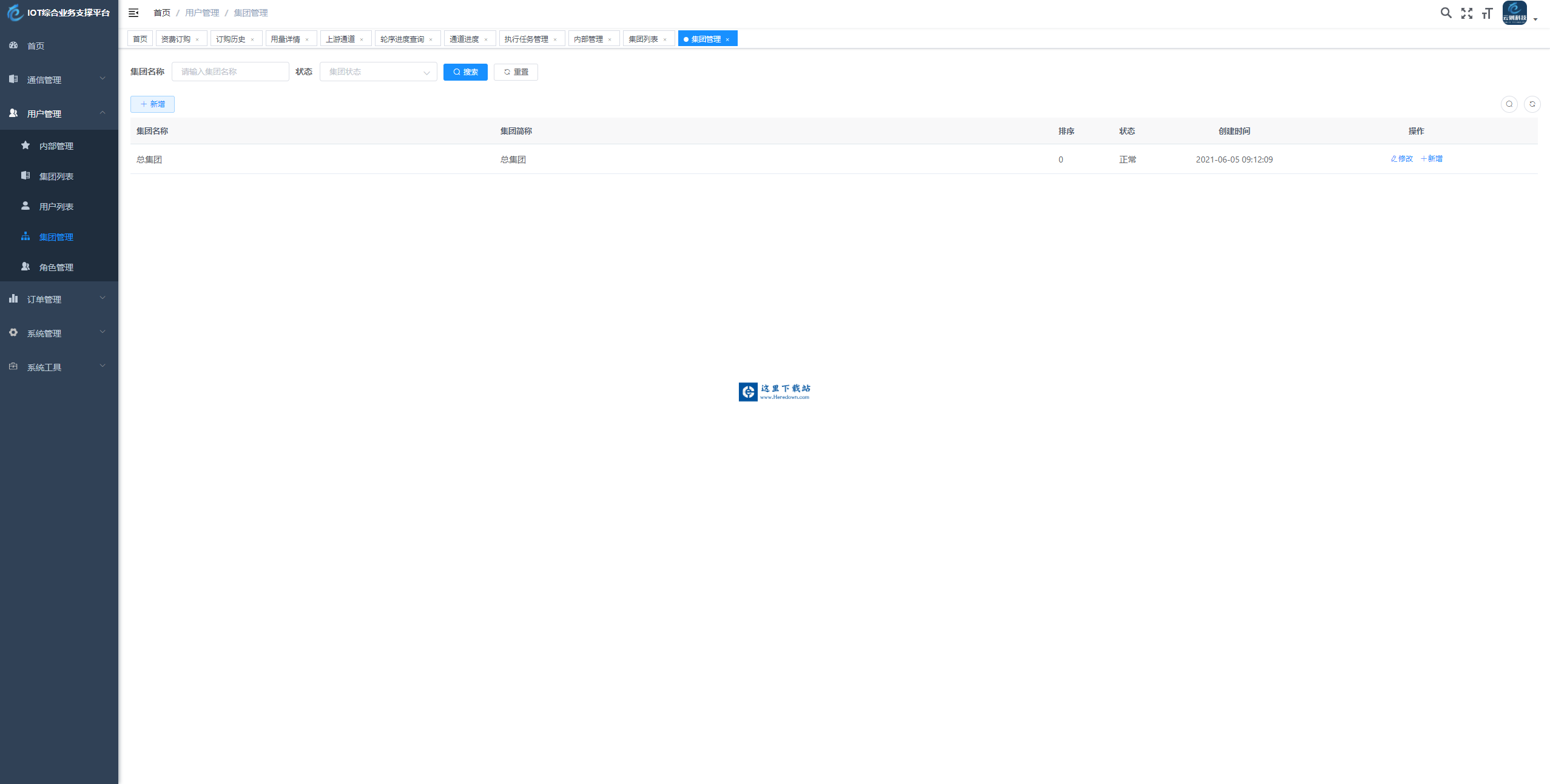Toggle fullscreen with the expand icon

1466,13
